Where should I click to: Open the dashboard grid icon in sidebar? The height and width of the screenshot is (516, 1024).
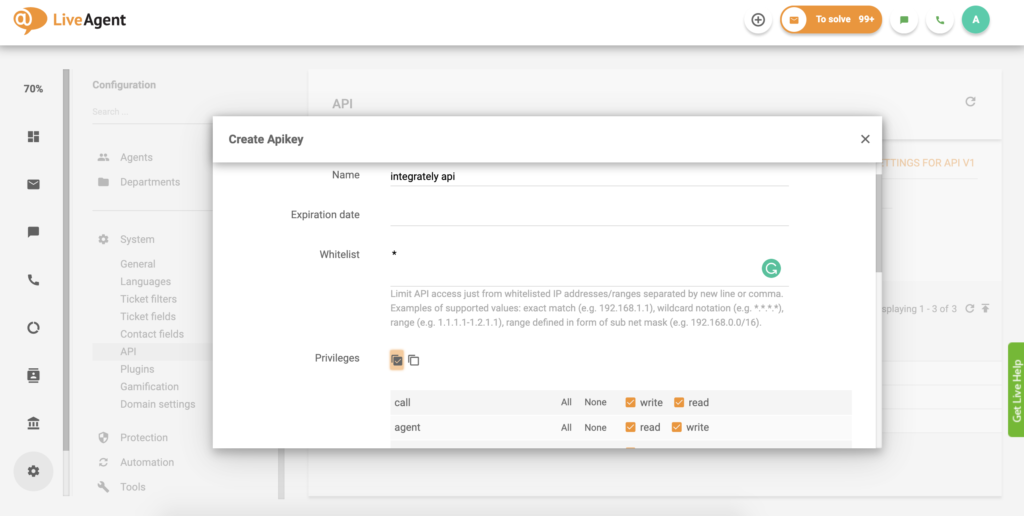[x=33, y=136]
